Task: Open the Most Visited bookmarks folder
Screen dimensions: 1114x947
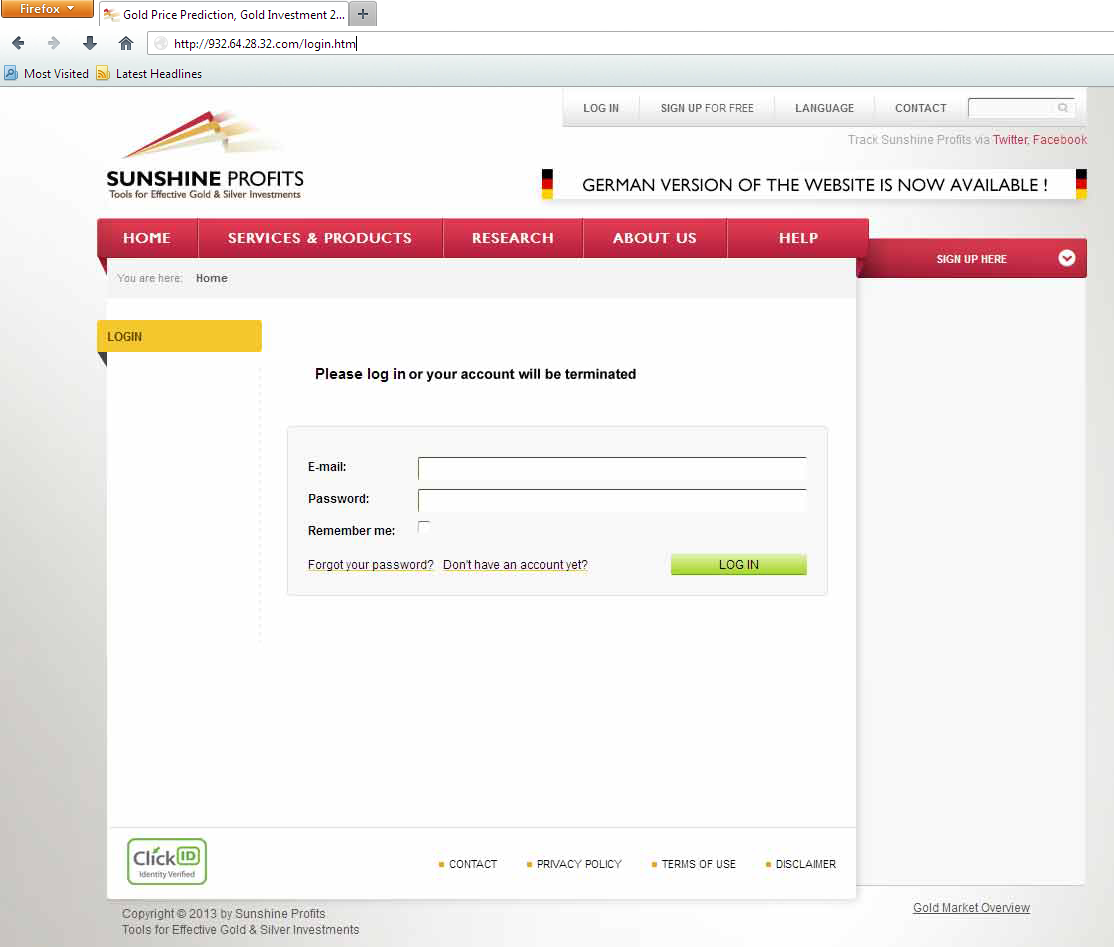Action: point(47,73)
